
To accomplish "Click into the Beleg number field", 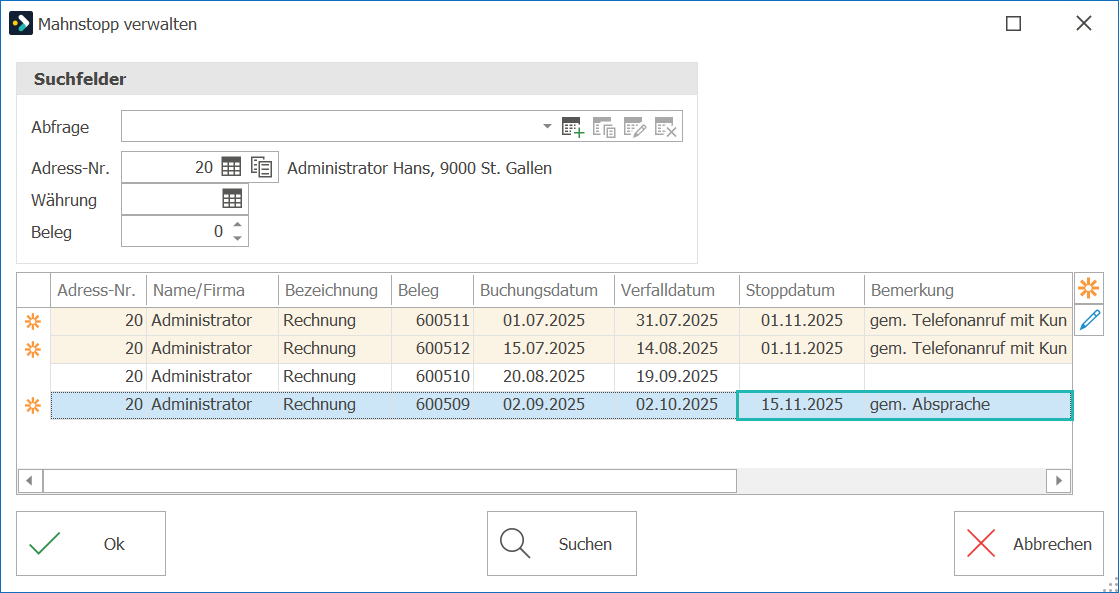I will [x=176, y=231].
